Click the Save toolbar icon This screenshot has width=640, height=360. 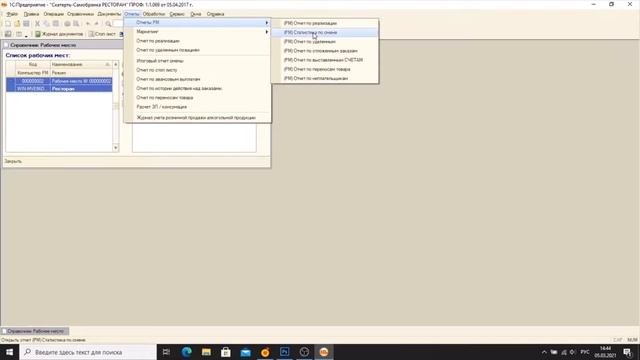point(27,24)
